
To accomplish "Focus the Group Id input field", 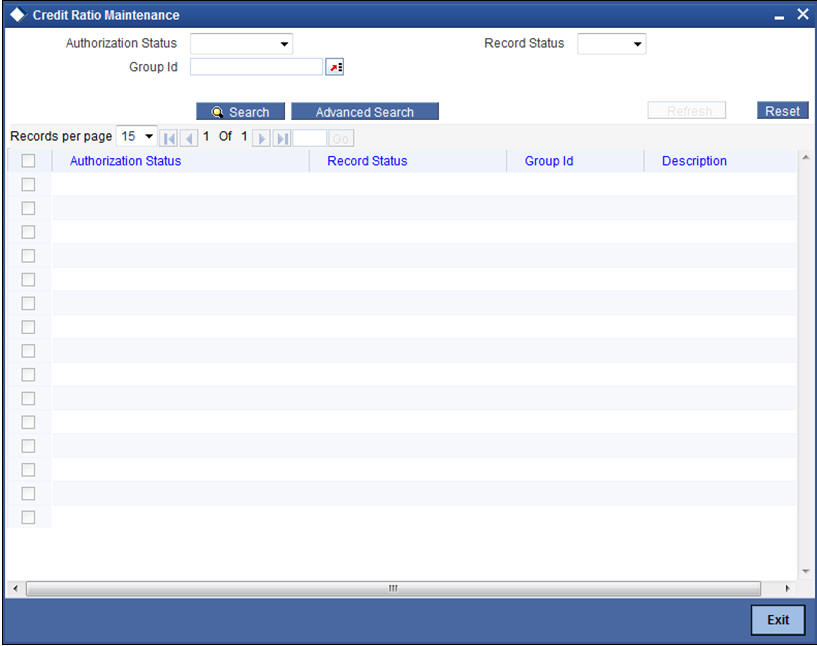I will [256, 67].
